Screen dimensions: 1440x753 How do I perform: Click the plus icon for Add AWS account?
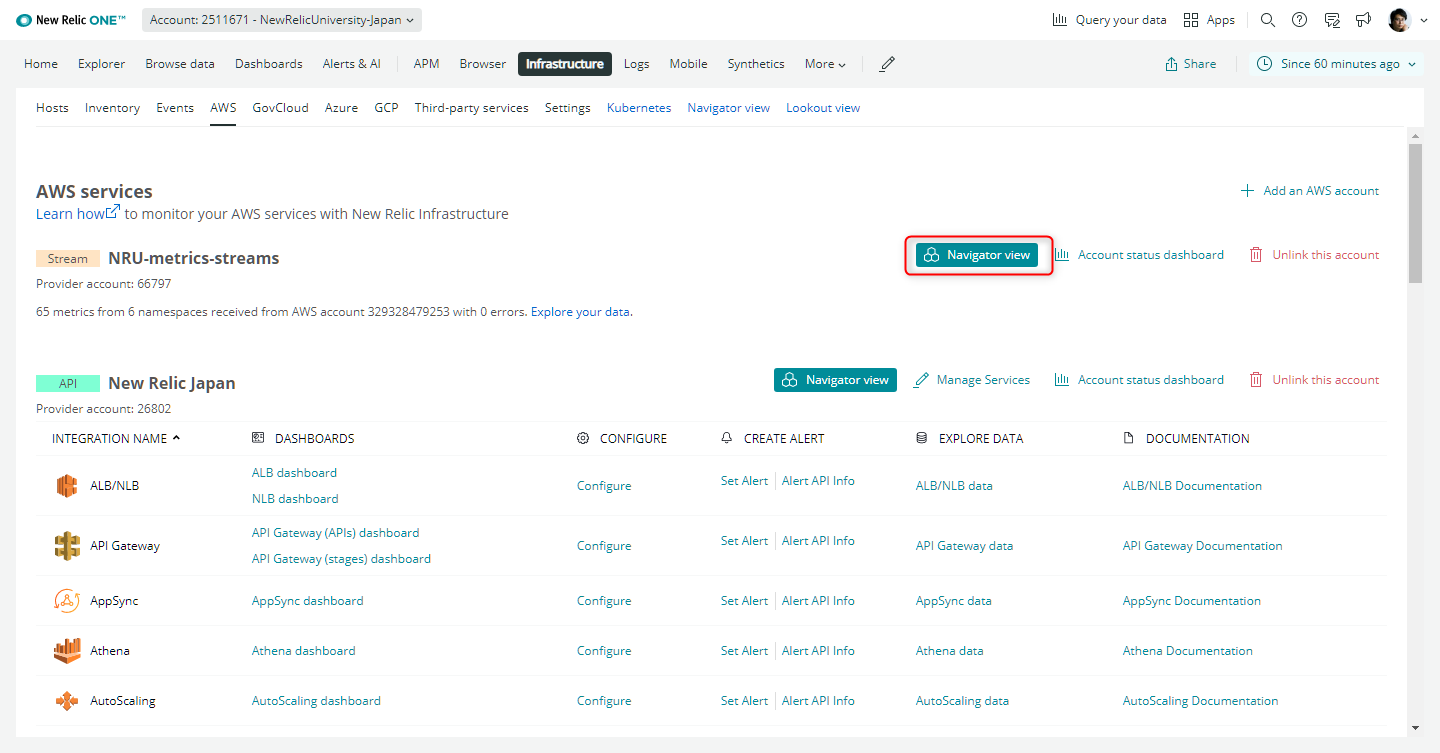pos(1247,191)
